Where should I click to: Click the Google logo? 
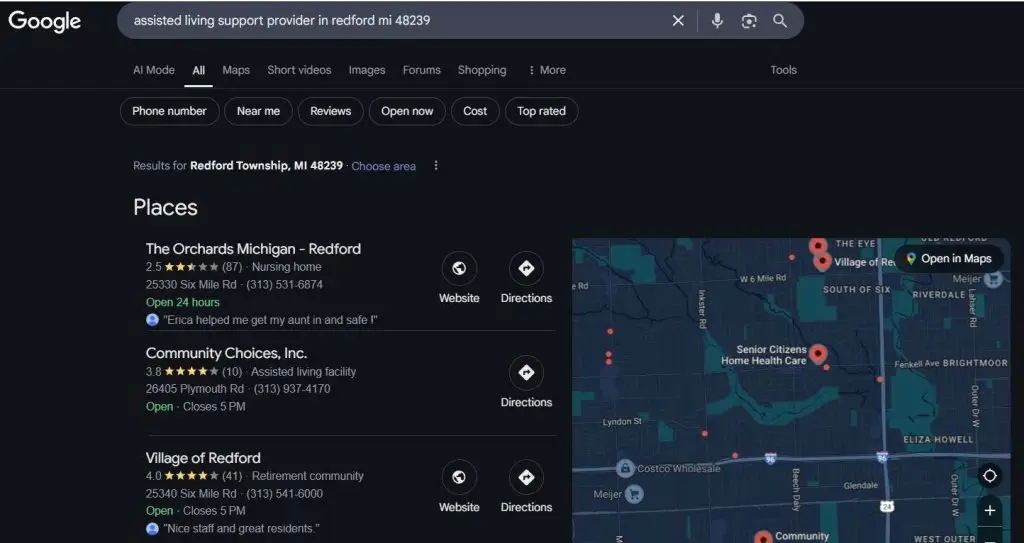pos(44,21)
